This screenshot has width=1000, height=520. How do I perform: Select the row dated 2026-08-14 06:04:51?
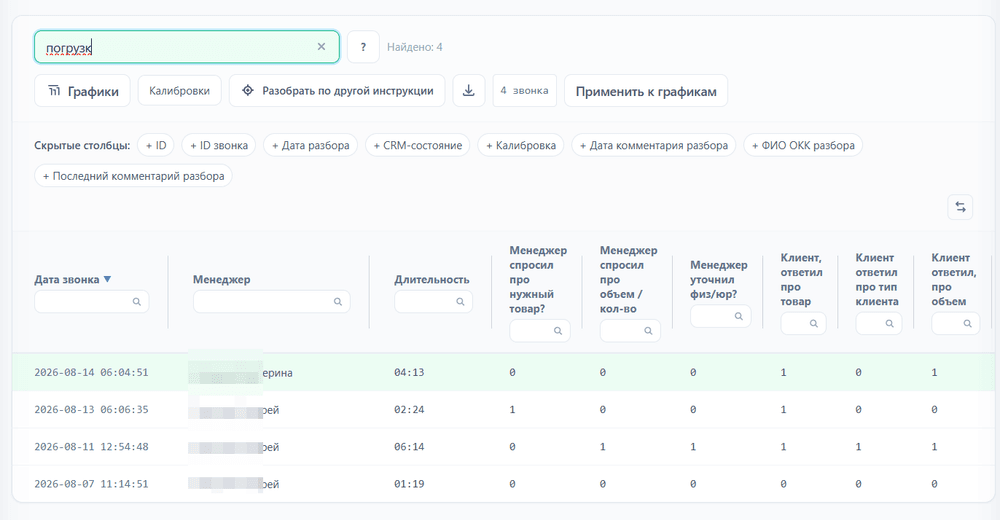[x=503, y=372]
